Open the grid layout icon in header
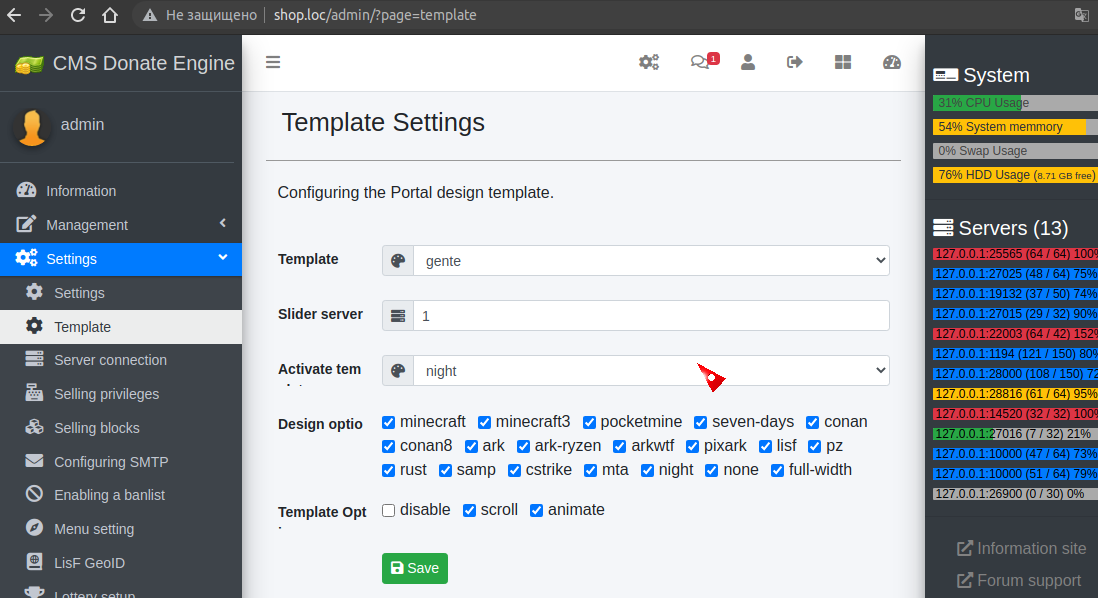This screenshot has width=1098, height=598. (x=843, y=62)
